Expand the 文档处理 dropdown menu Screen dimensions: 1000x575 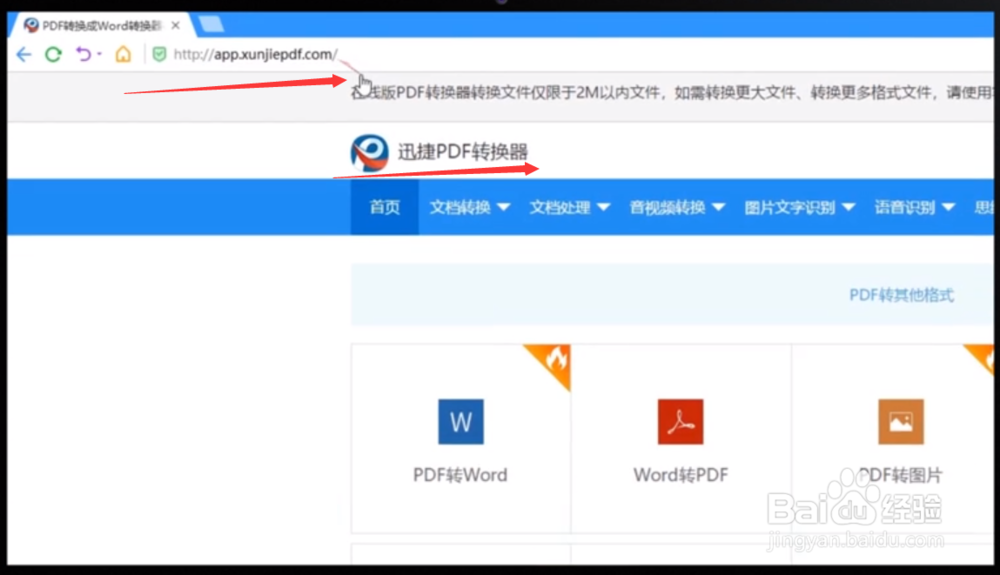pos(570,207)
